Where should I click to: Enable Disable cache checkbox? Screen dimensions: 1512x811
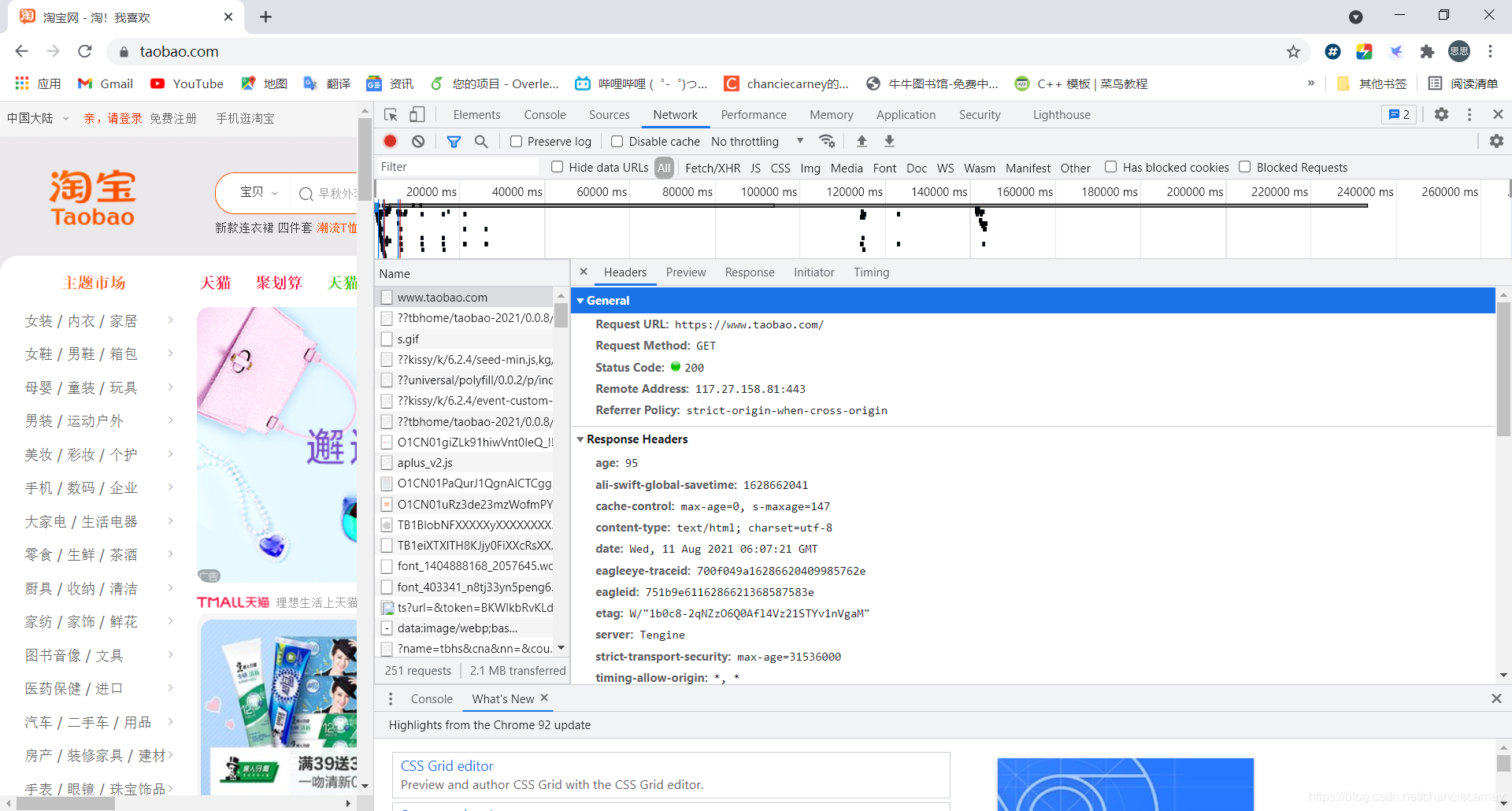617,142
